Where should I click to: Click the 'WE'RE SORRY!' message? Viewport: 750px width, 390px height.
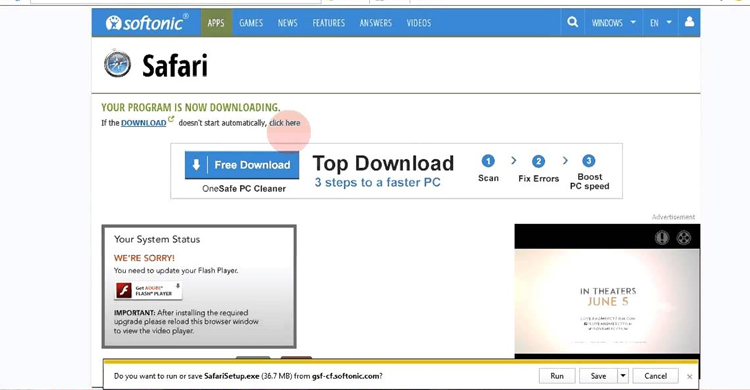pos(144,258)
